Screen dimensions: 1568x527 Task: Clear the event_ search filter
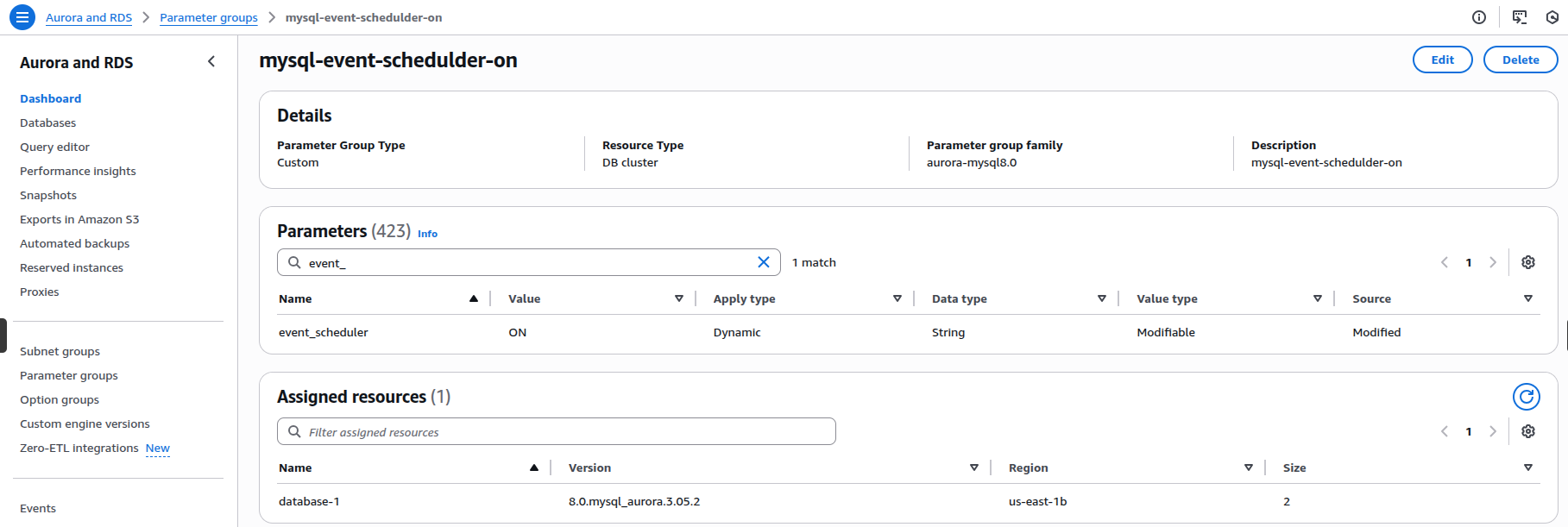[x=763, y=262]
